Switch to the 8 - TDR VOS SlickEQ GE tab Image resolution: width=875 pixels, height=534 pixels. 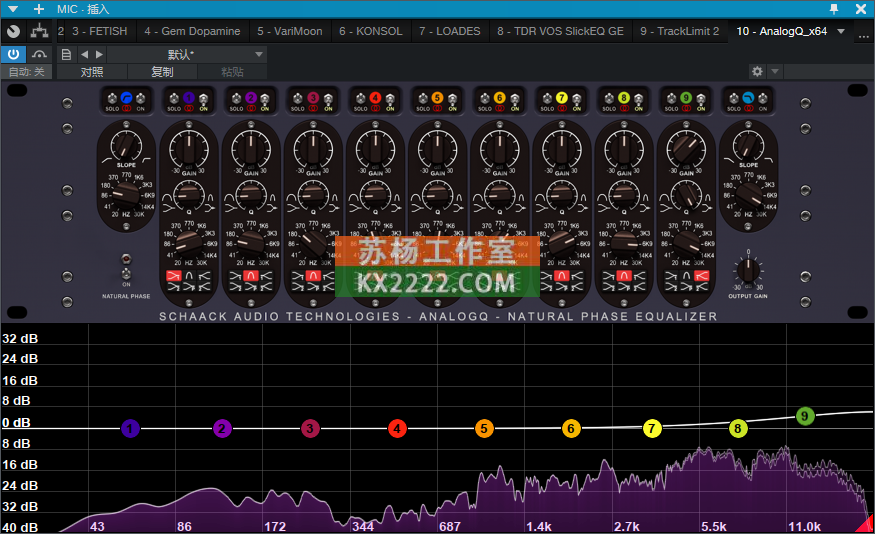pyautogui.click(x=560, y=31)
